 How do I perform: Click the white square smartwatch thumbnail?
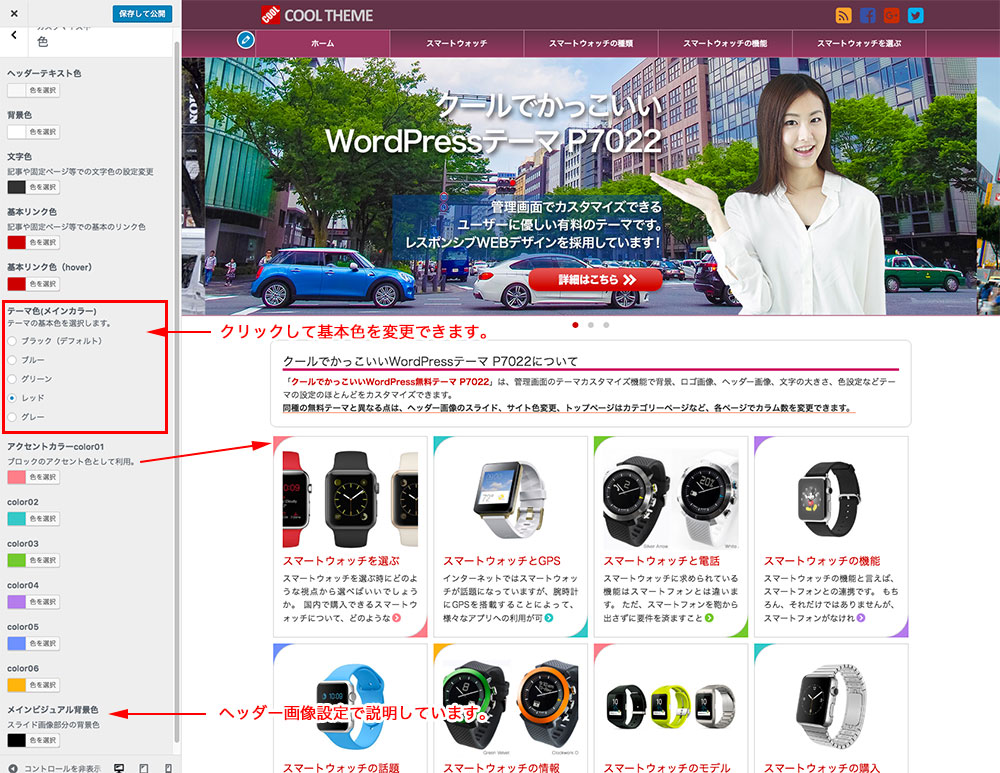[511, 498]
